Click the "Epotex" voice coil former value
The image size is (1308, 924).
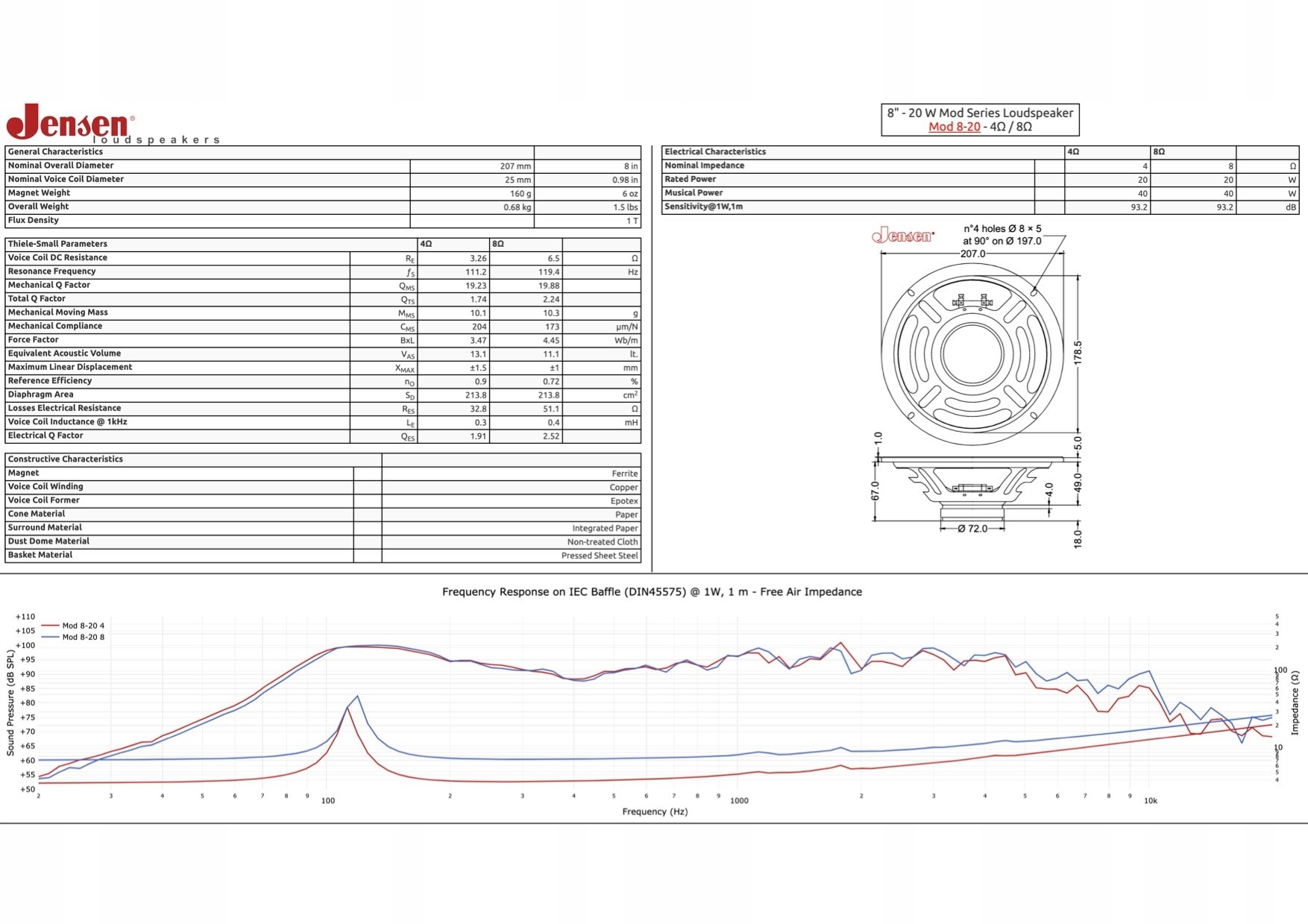[624, 501]
